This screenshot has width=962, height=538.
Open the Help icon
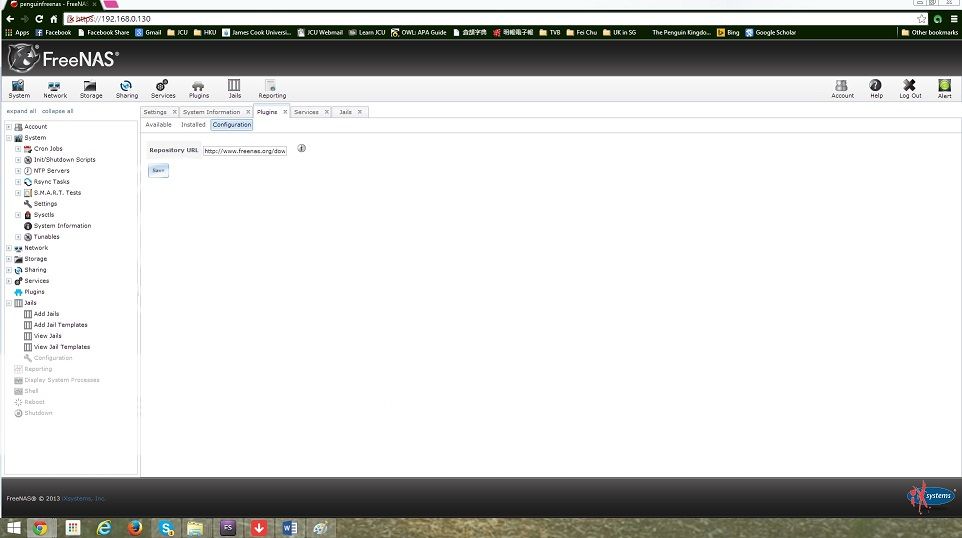876,89
